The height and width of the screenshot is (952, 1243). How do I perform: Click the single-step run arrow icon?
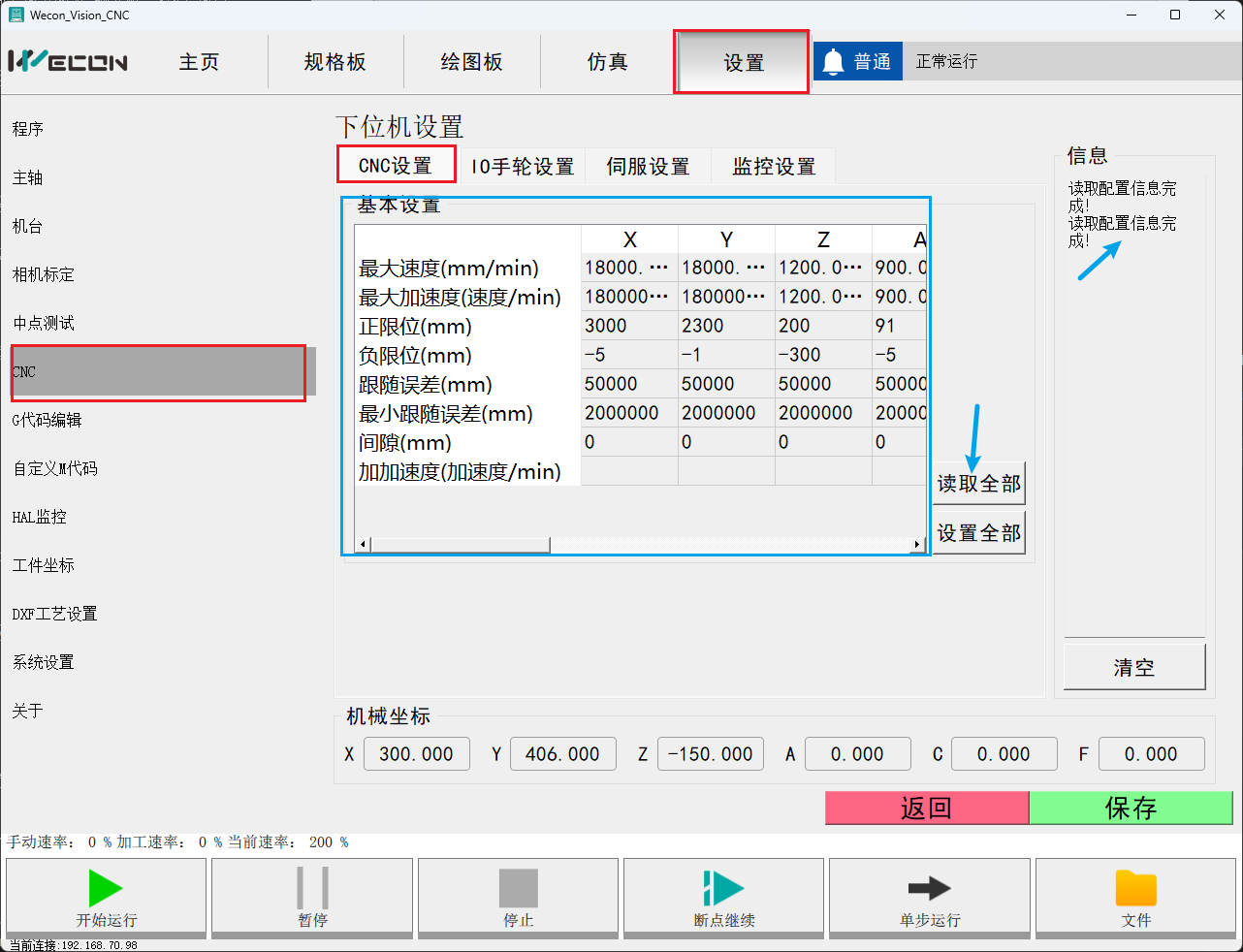[x=929, y=888]
